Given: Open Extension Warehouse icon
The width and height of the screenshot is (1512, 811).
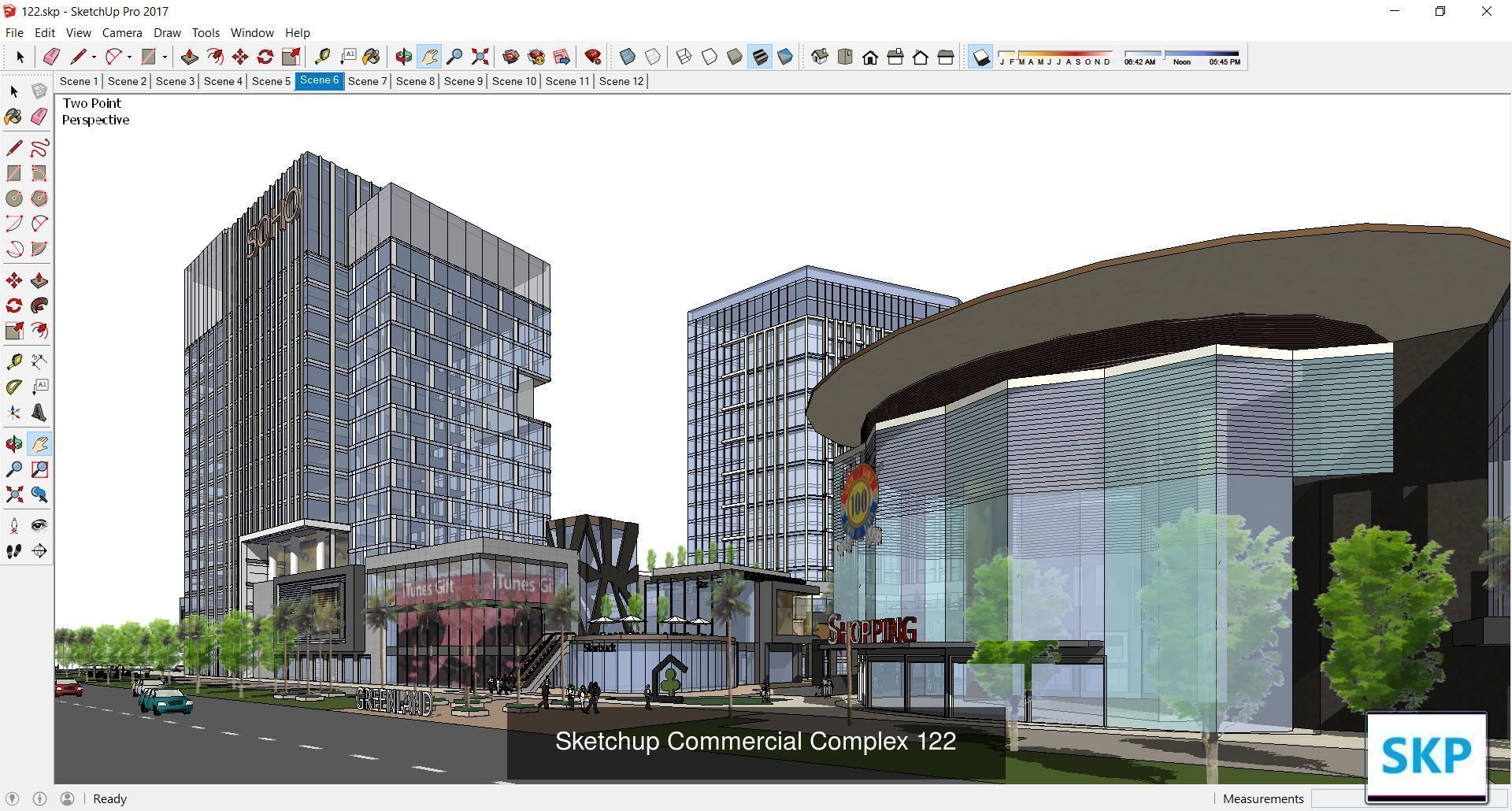Looking at the screenshot, I should click(536, 57).
